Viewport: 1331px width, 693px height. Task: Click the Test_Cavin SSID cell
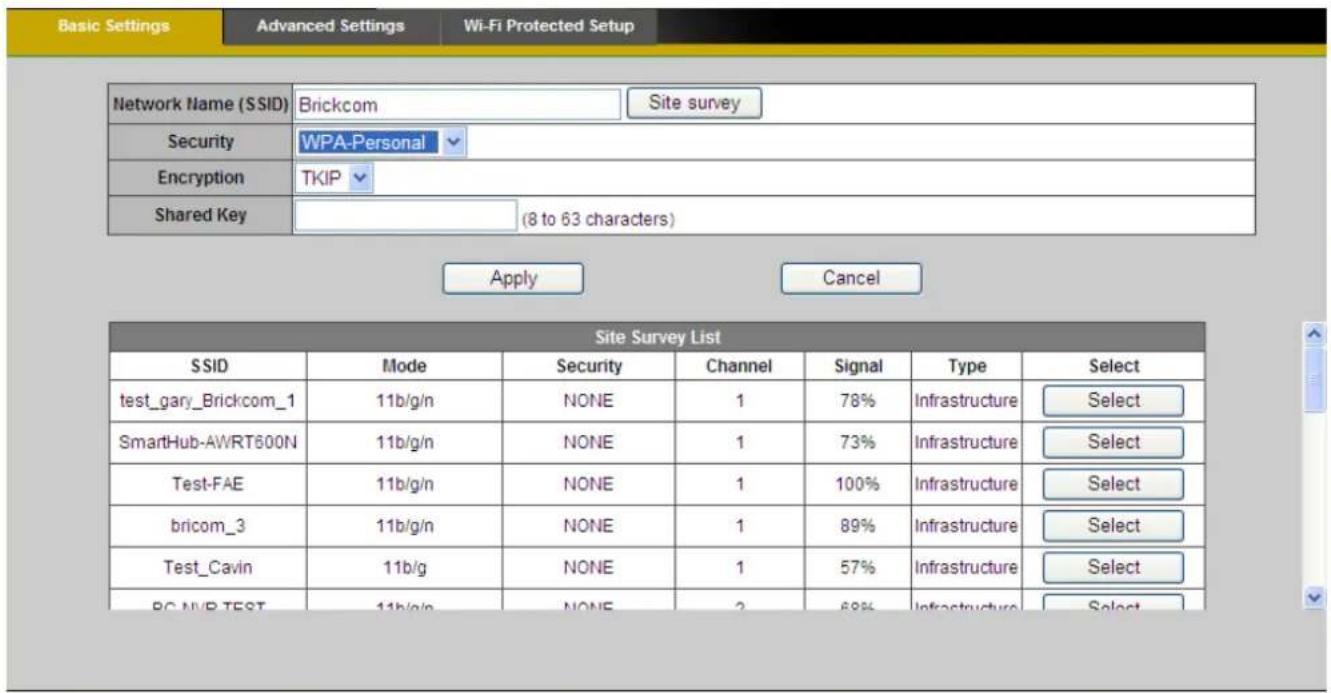click(x=208, y=568)
